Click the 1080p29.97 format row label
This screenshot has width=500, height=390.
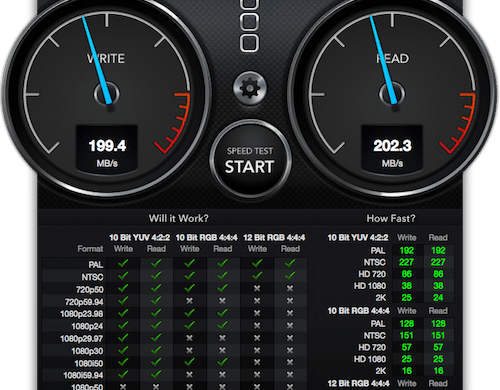click(82, 339)
